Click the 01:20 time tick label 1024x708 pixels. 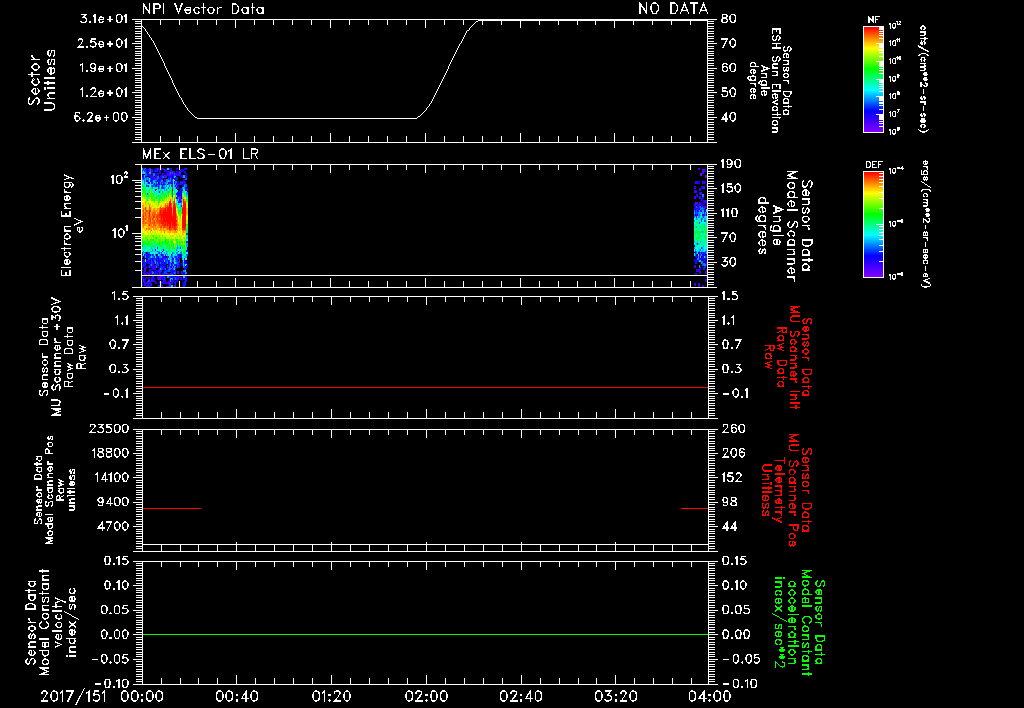coord(331,696)
